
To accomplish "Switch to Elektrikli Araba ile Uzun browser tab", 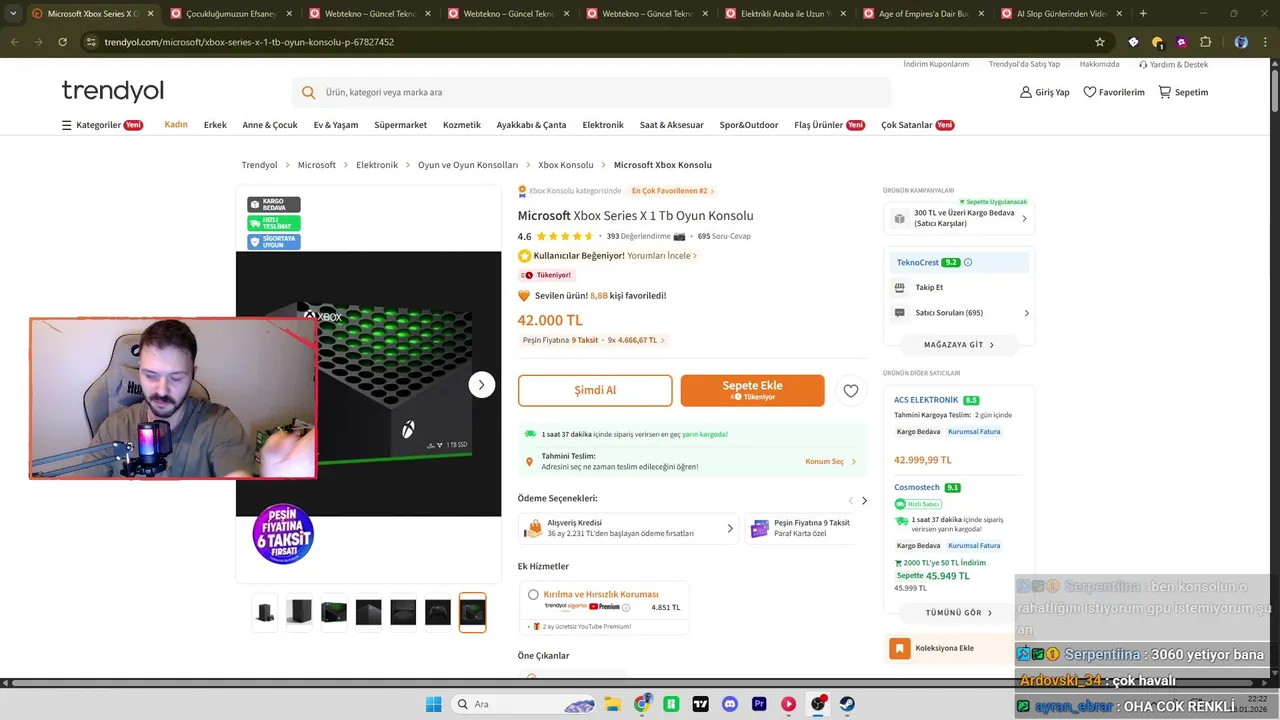I will [784, 14].
